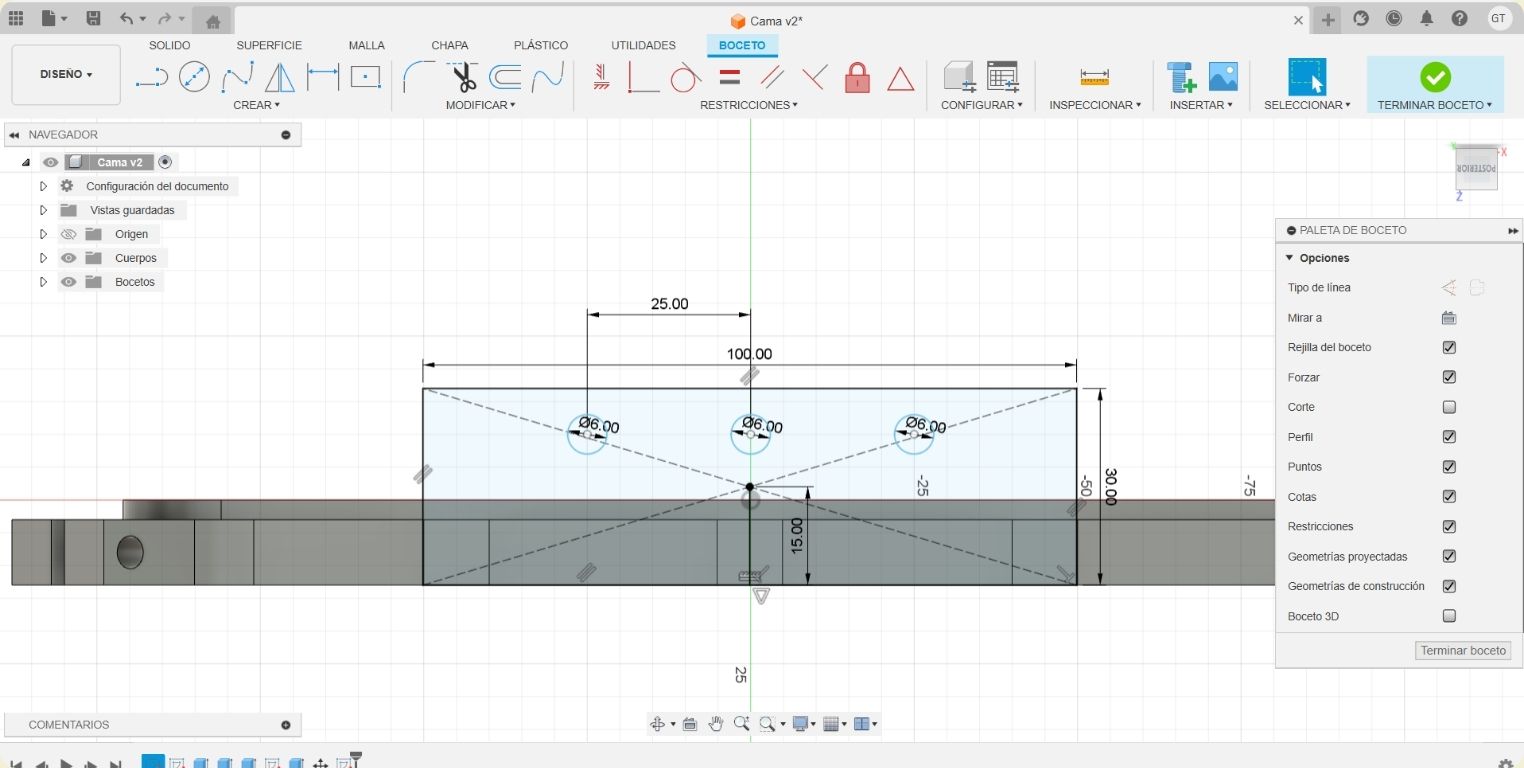Apply the Horizontal/Vertical constraint

tap(601, 77)
